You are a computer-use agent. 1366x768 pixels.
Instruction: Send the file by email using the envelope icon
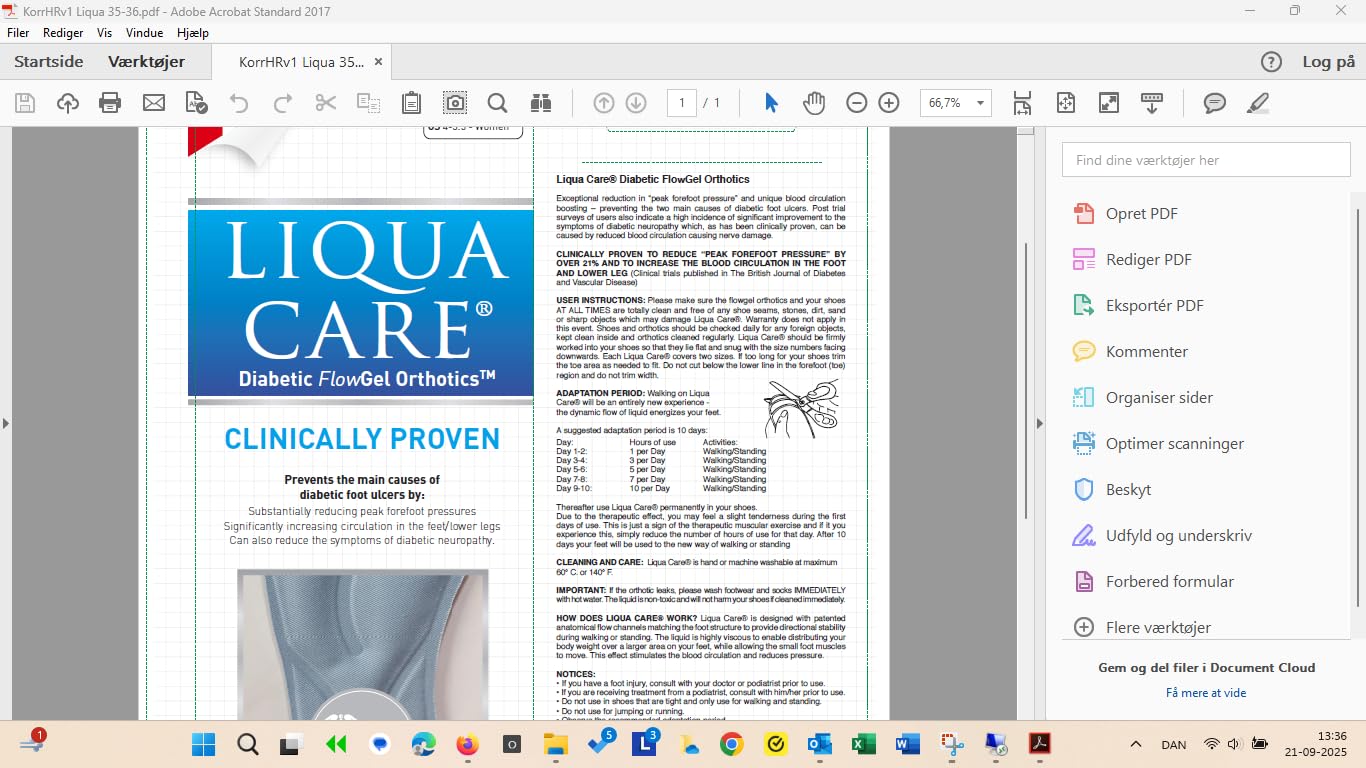(154, 103)
